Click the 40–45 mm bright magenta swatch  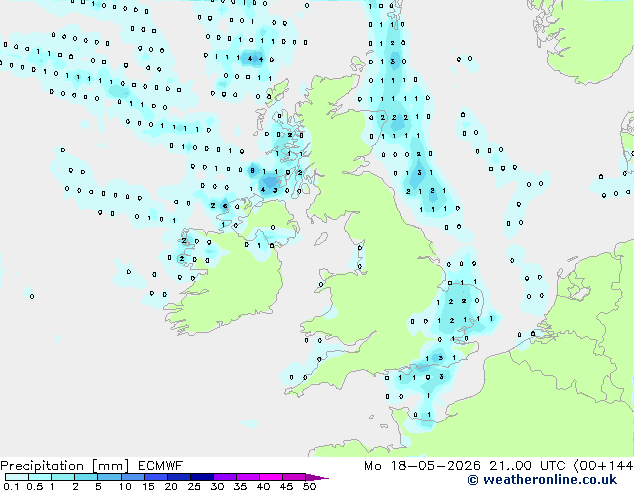click(271, 477)
